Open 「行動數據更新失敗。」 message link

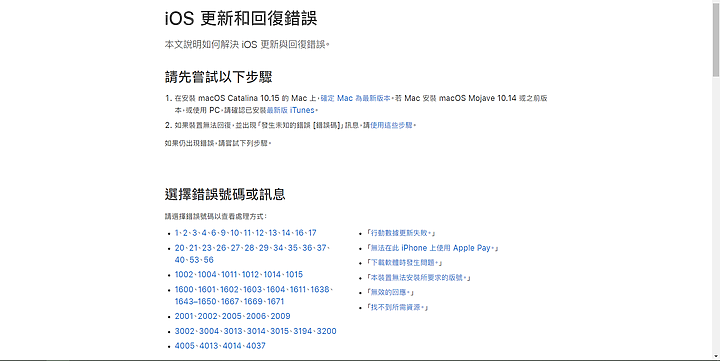[401, 233]
